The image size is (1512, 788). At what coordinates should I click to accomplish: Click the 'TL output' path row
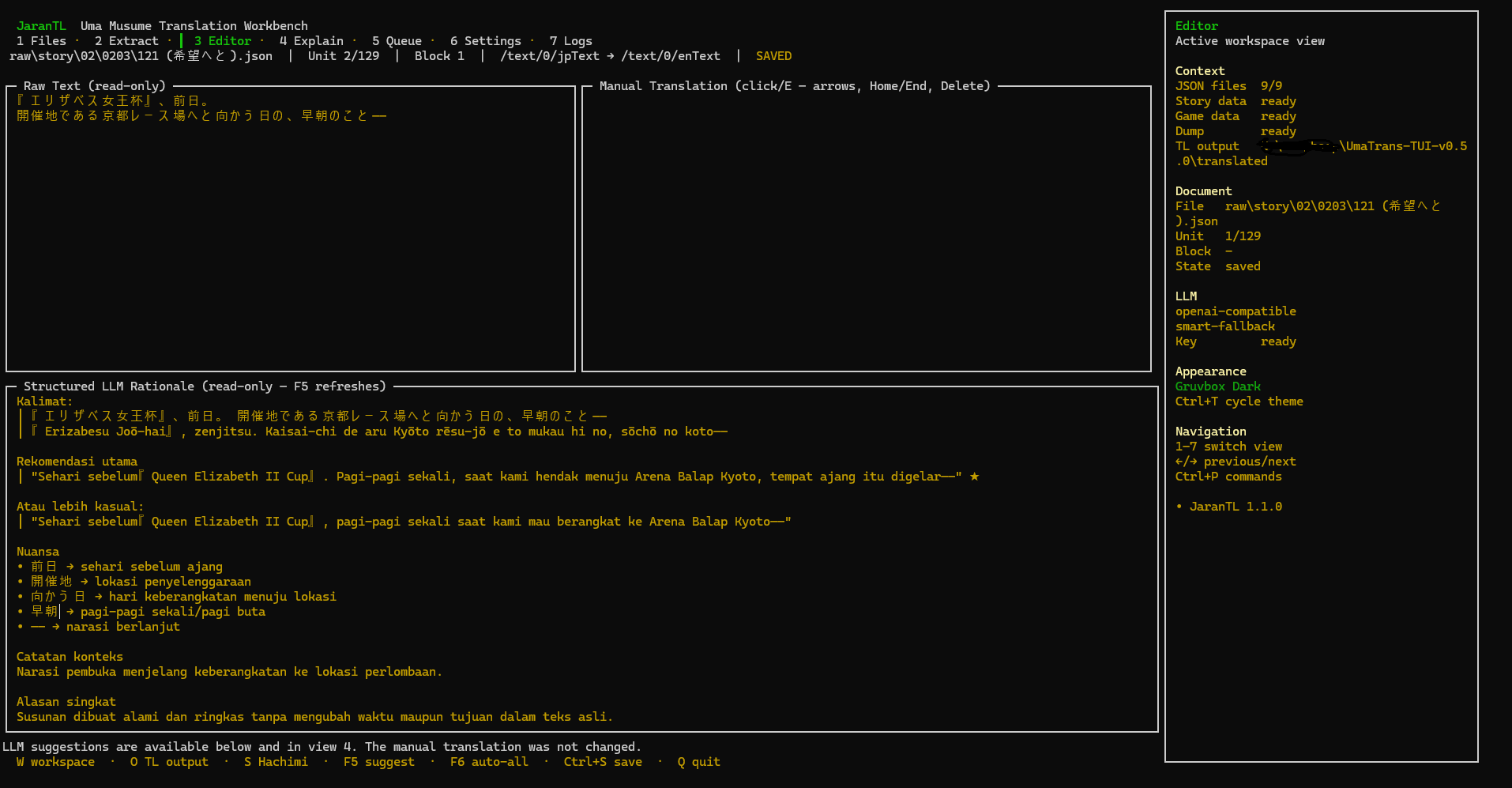(1321, 154)
